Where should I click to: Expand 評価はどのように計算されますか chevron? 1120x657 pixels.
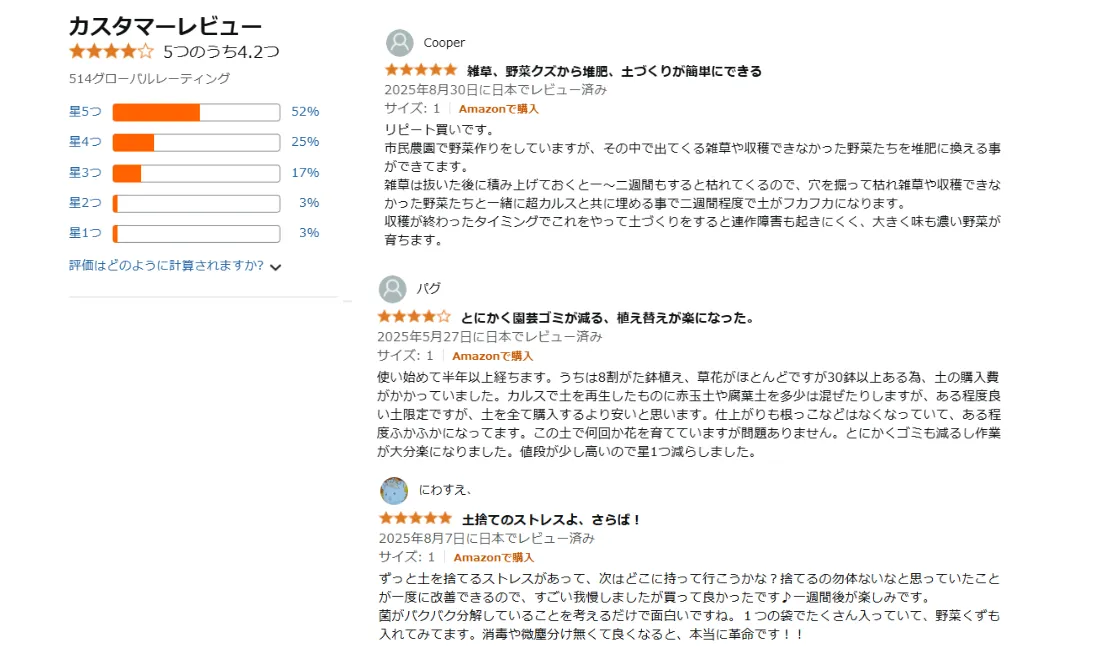pyautogui.click(x=276, y=267)
